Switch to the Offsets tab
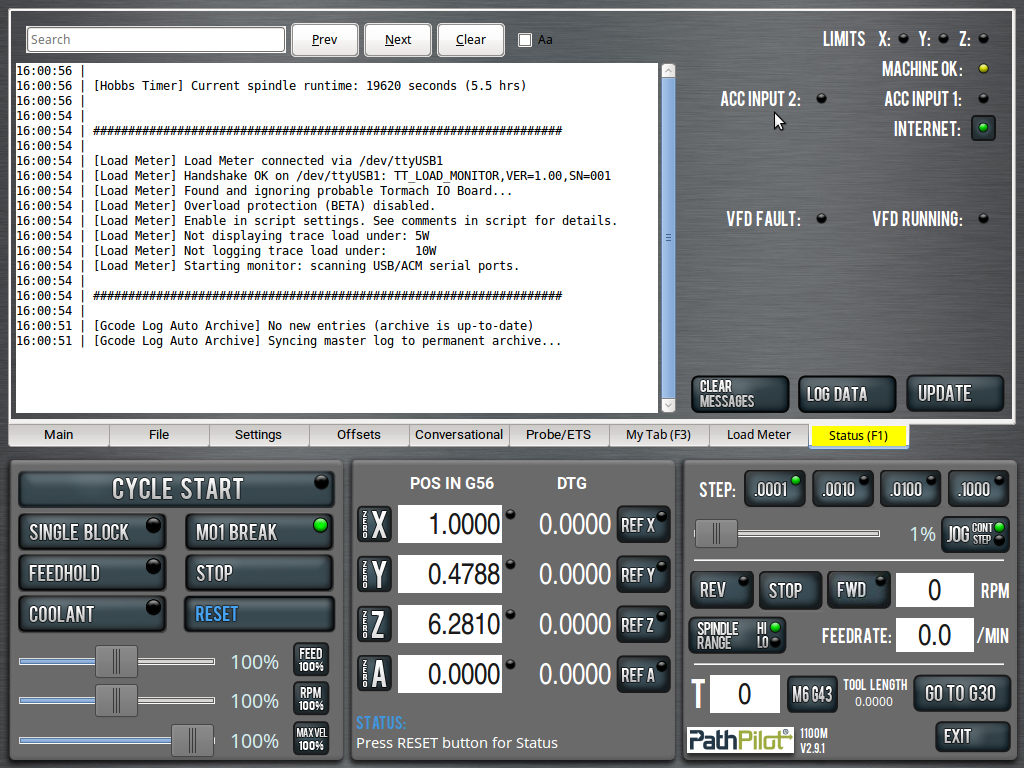 point(358,435)
